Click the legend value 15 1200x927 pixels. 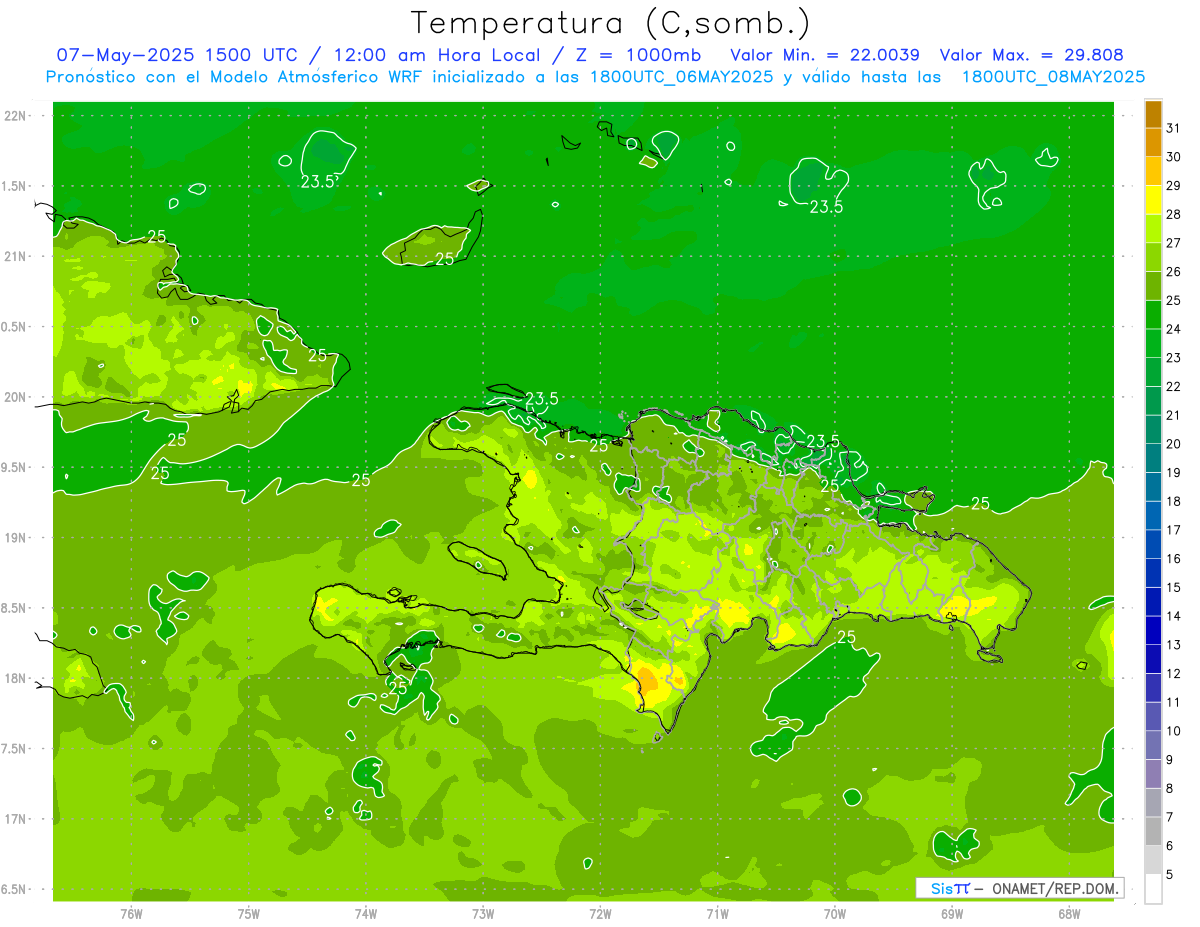point(1174,587)
